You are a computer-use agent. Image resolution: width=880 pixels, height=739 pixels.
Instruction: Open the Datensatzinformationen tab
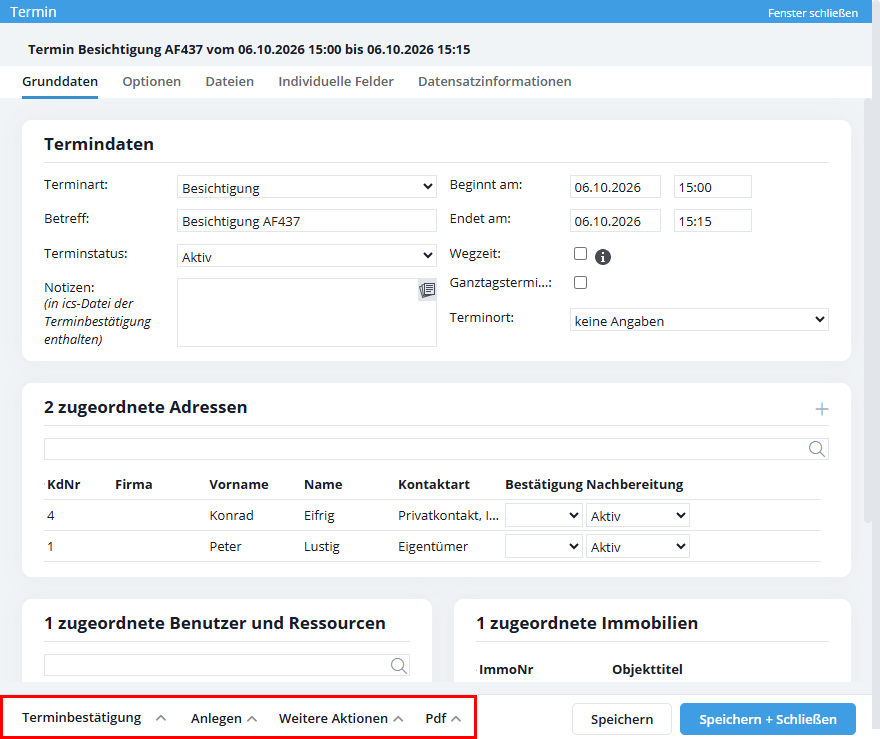494,81
